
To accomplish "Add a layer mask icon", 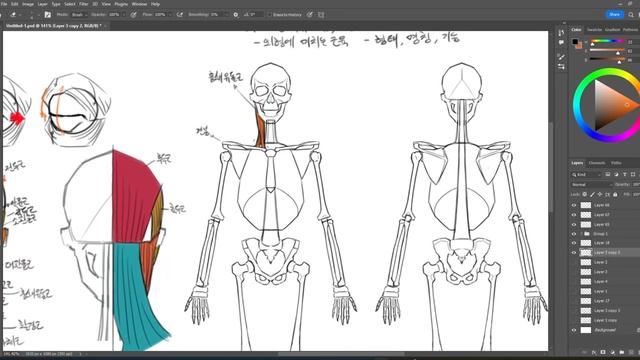I will coord(603,352).
